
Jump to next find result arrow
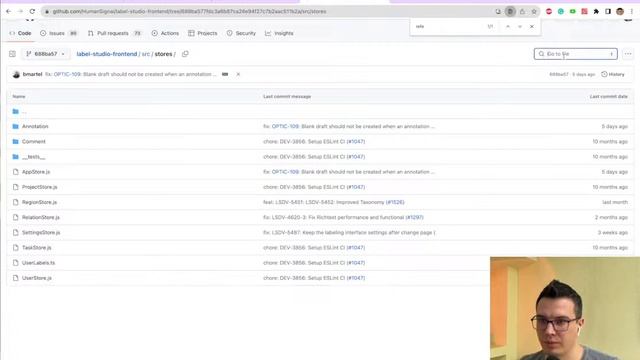click(520, 27)
